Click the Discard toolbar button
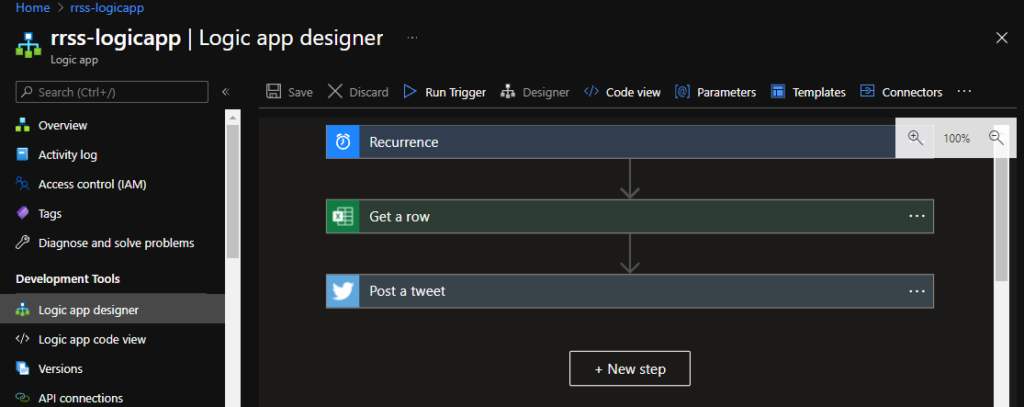This screenshot has height=407, width=1024. 358,92
